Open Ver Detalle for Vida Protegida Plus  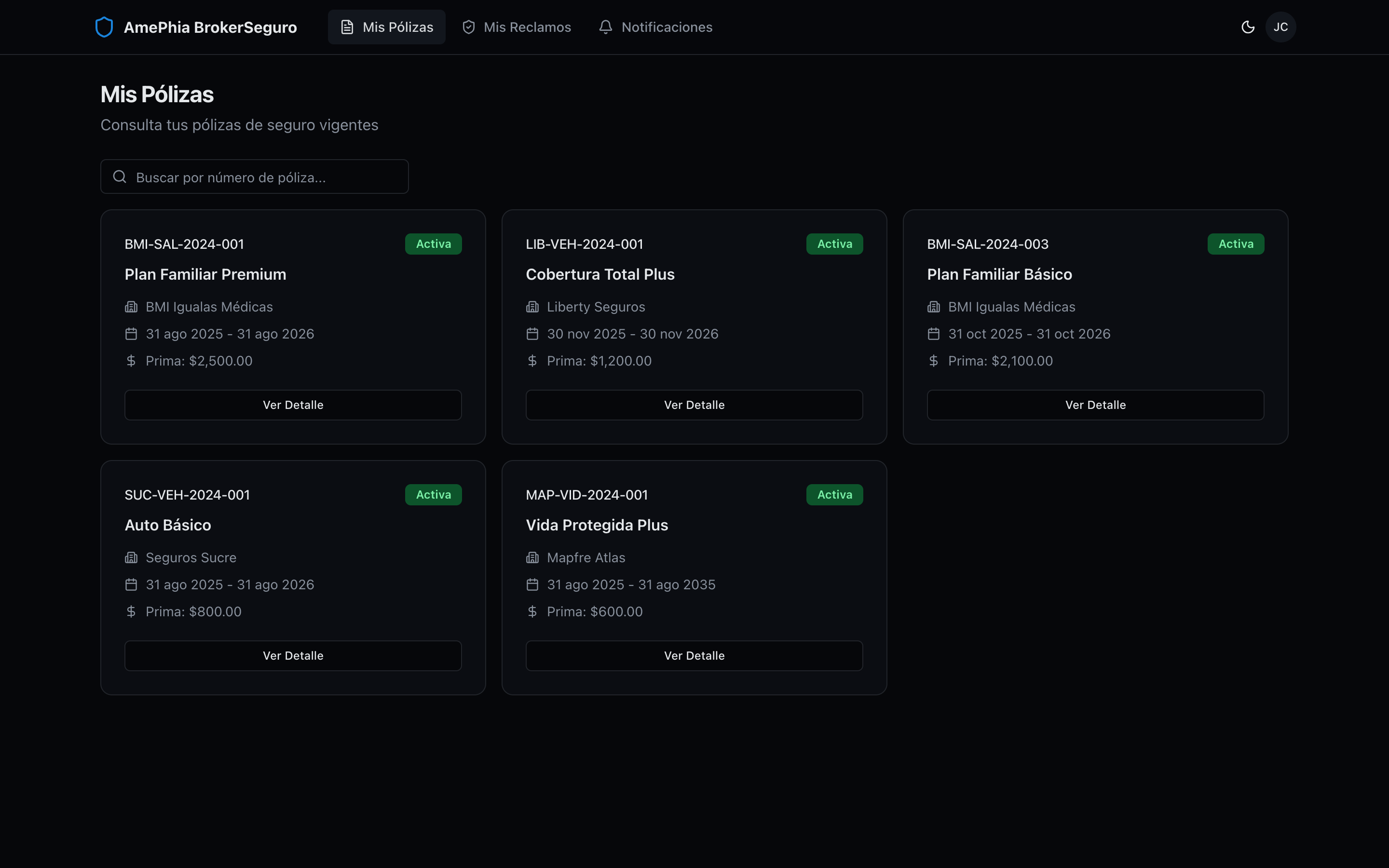coord(694,656)
